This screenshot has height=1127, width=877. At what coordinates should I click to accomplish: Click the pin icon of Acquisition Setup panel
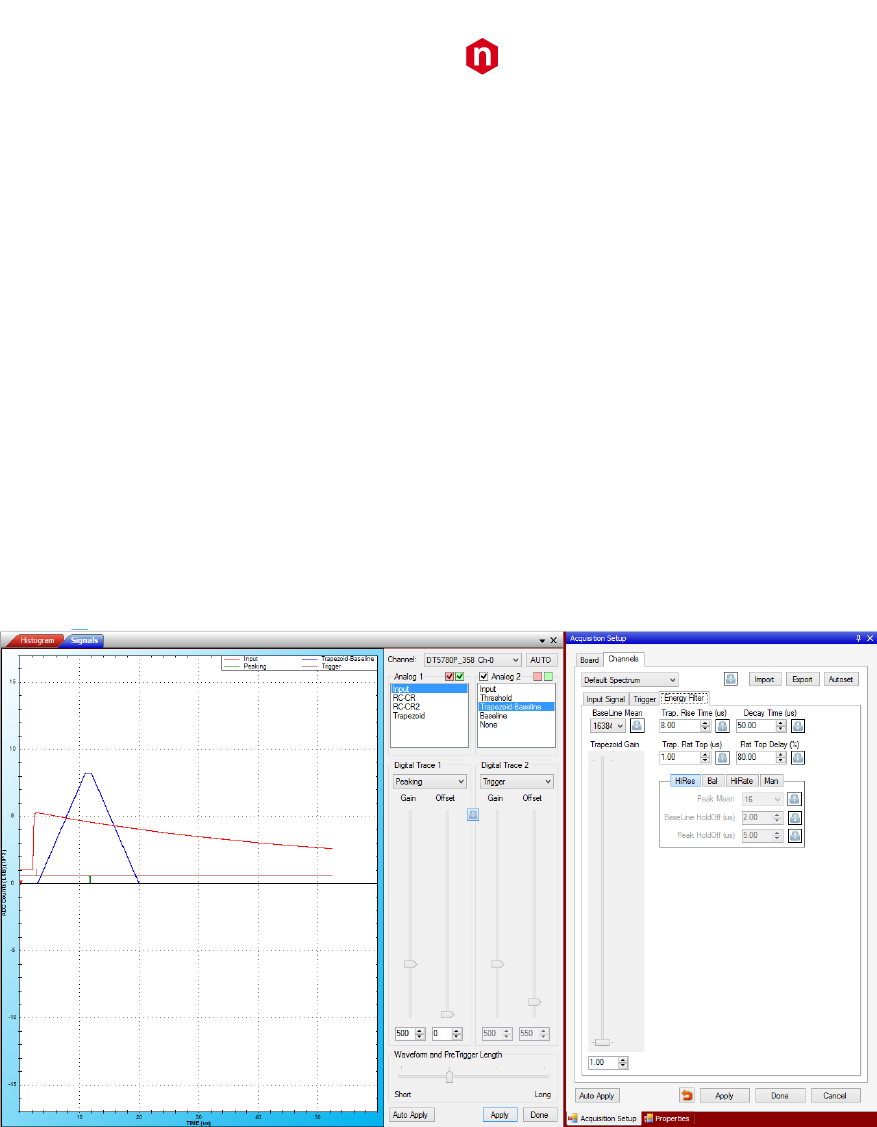[858, 638]
